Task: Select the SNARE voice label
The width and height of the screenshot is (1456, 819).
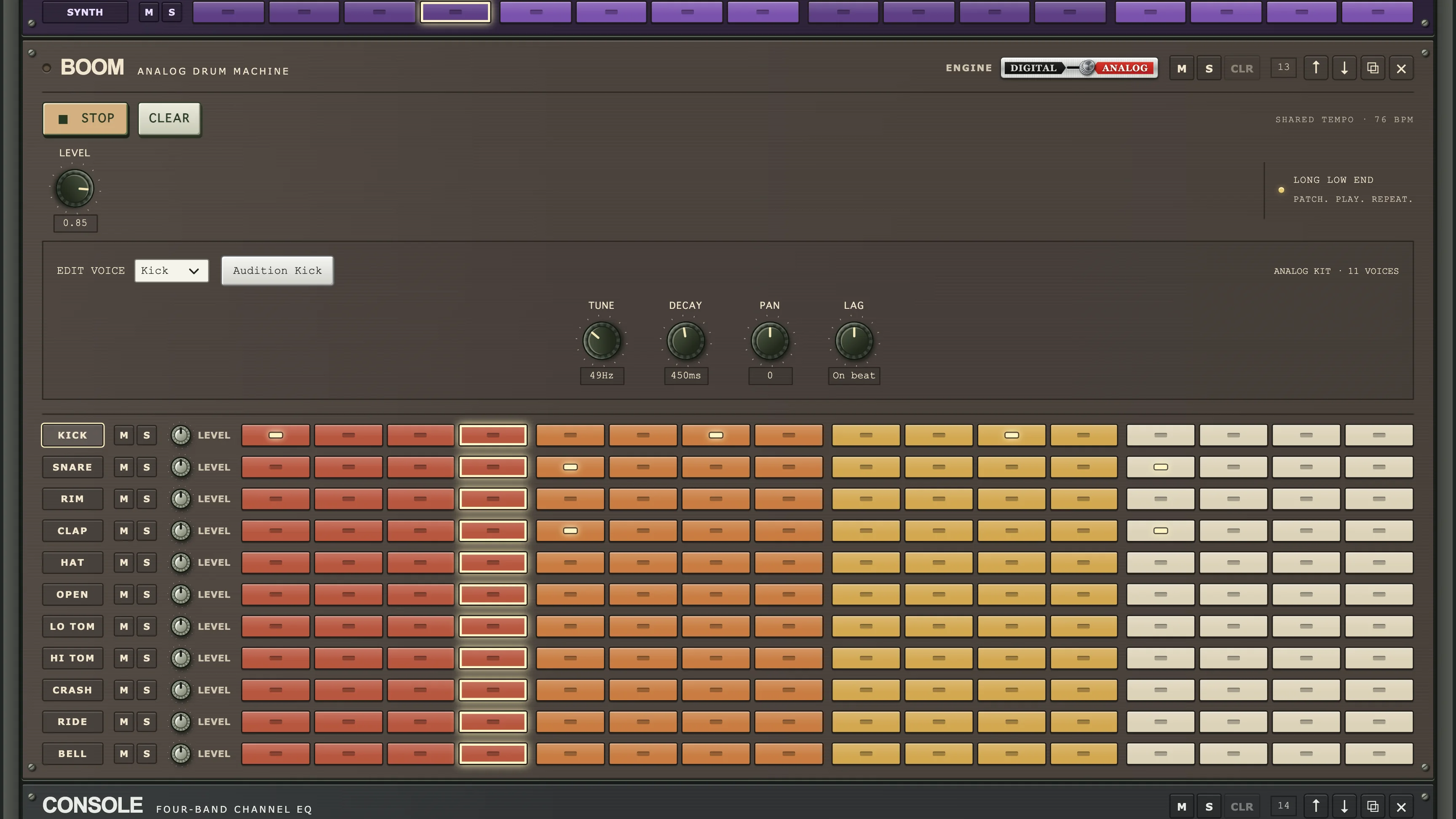Action: [72, 467]
